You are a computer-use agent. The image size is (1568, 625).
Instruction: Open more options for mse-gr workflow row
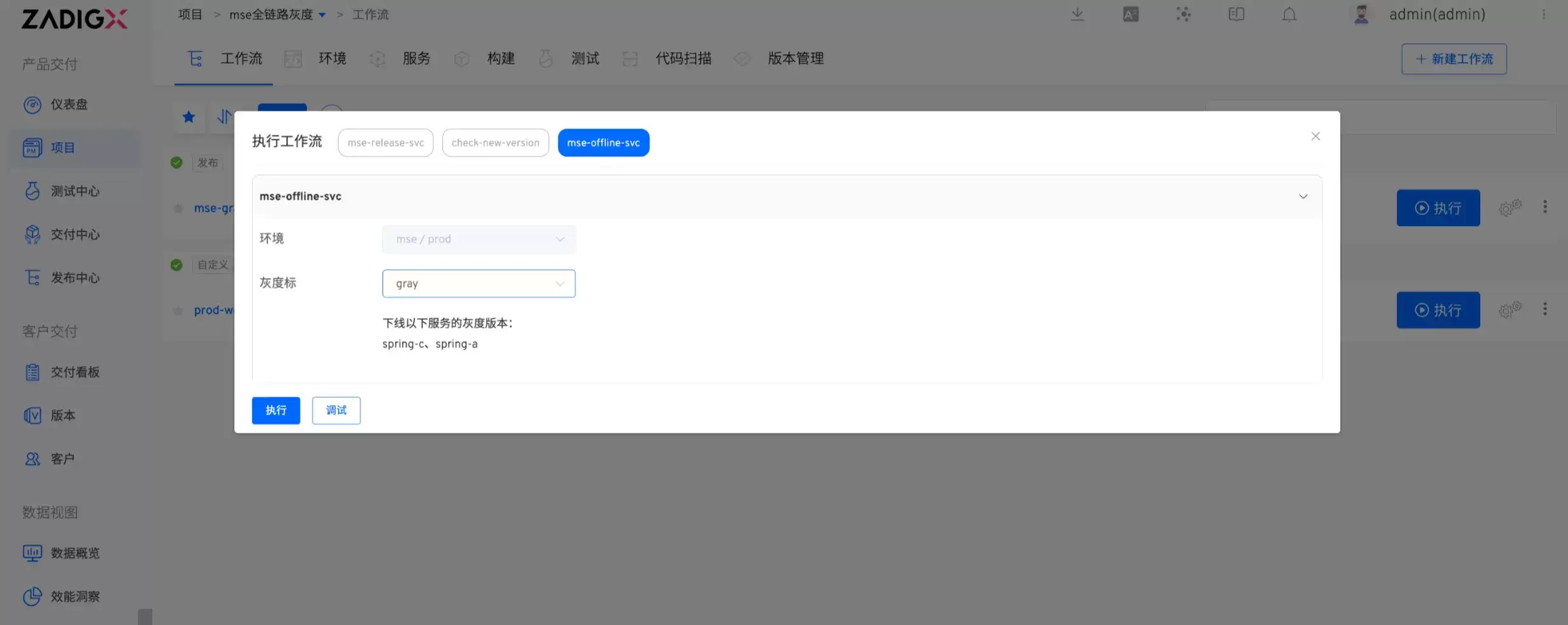(1544, 207)
